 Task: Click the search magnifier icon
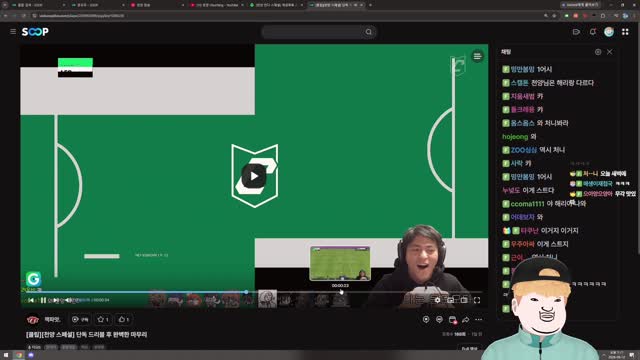point(369,32)
